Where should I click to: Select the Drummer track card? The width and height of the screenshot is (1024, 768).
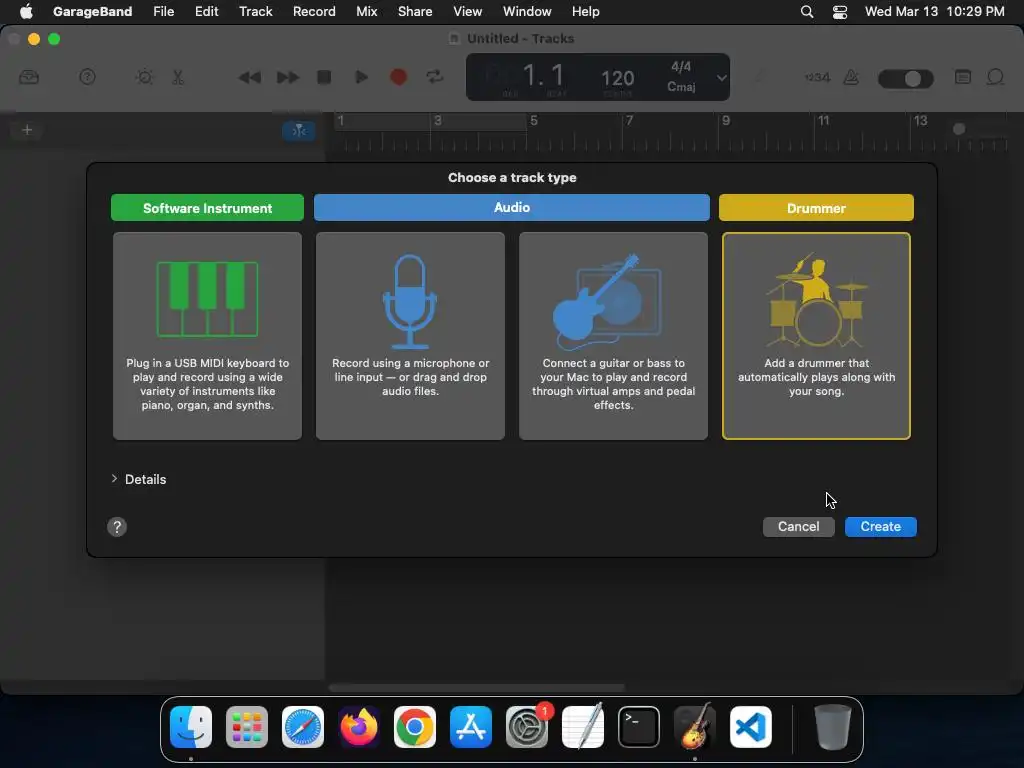click(816, 336)
